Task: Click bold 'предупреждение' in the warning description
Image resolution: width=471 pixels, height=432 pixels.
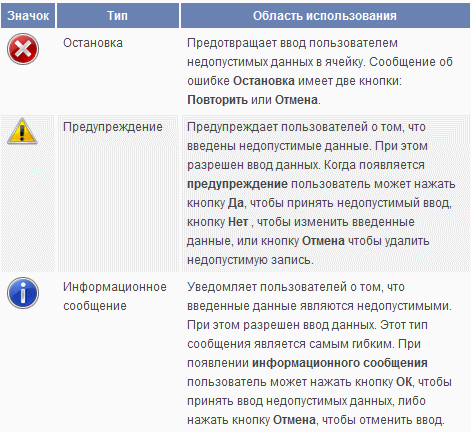Action: [x=237, y=184]
